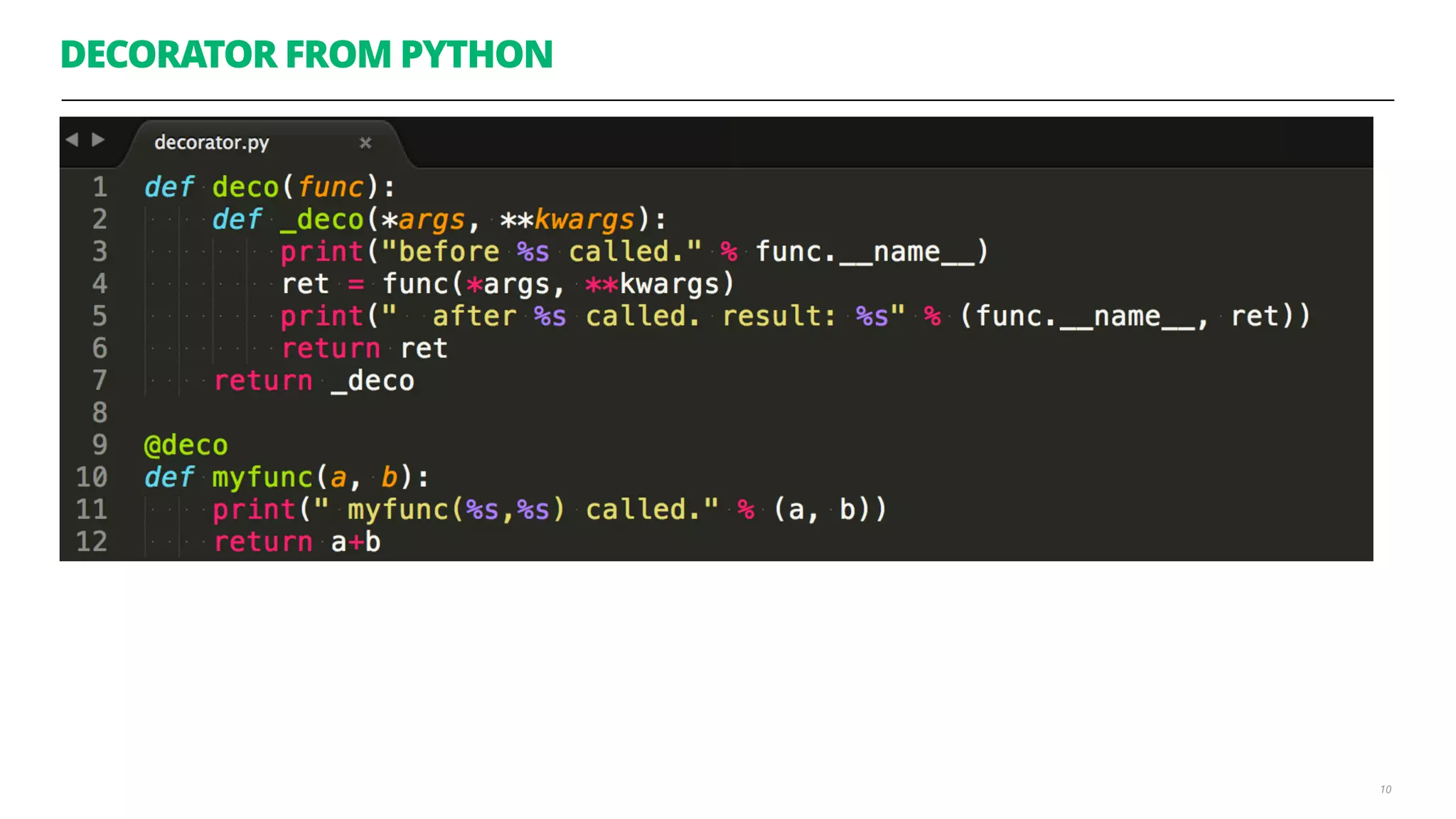Viewport: 1456px width, 819px height.
Task: Click 'myfunc' function name on line 10
Action: [262, 478]
